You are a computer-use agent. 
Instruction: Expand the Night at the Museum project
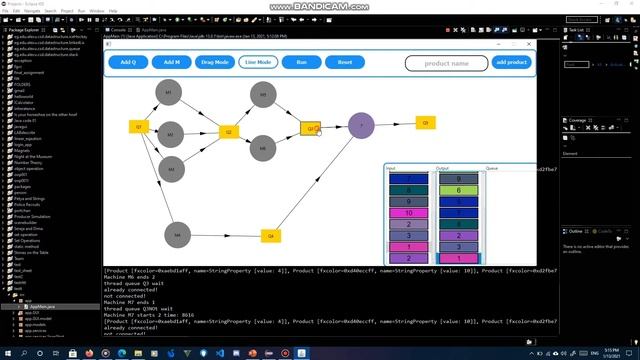coord(3,156)
